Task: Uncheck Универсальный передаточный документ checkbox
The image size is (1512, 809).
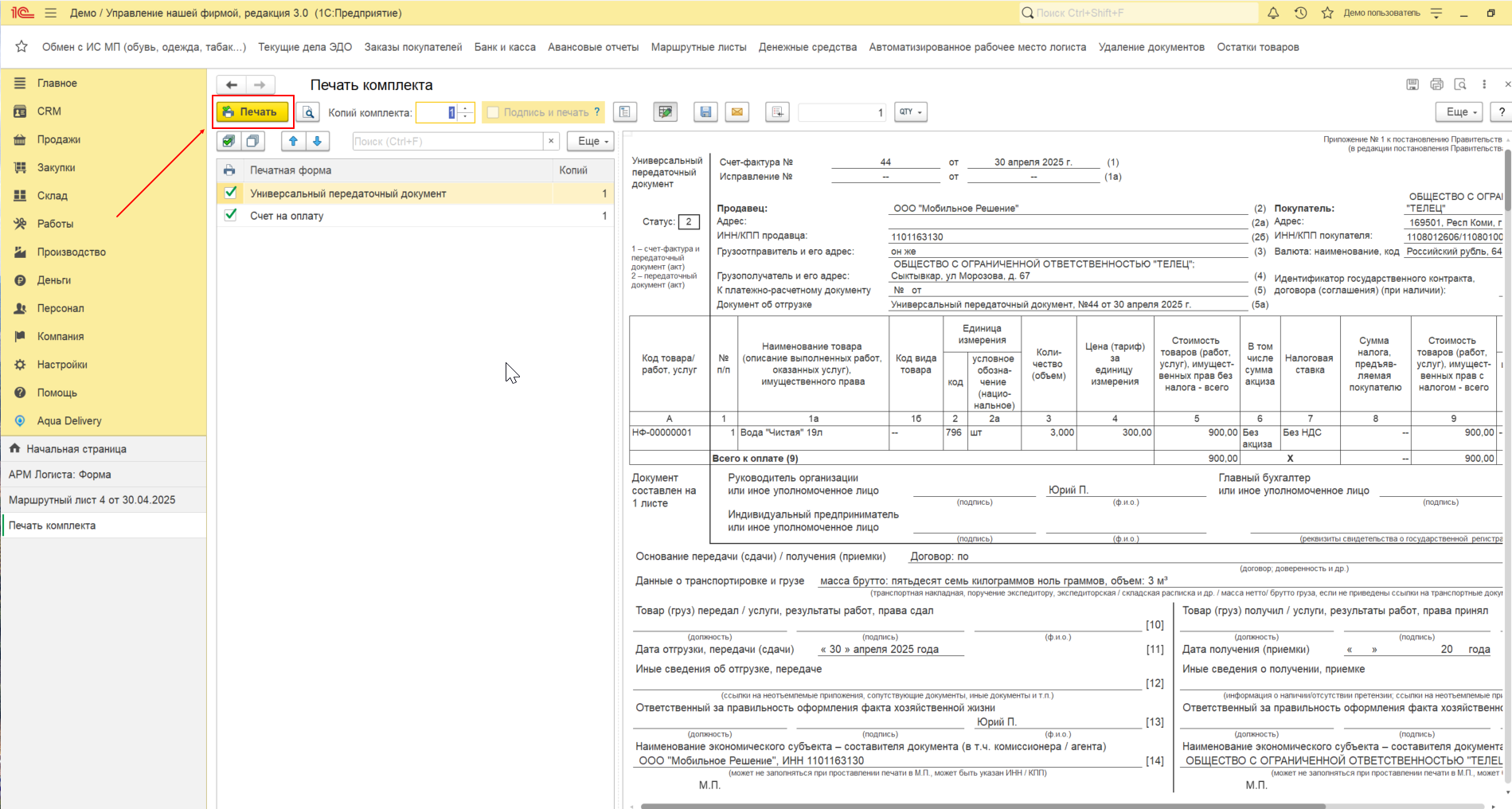Action: click(230, 193)
